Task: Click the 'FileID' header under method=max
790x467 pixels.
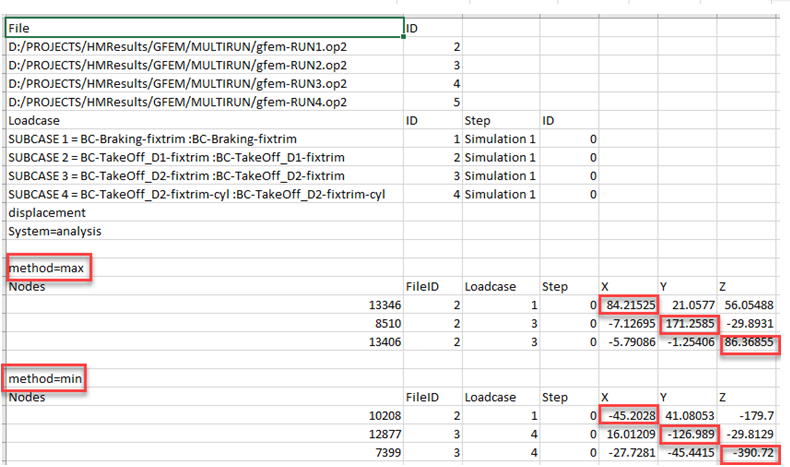Action: click(433, 287)
